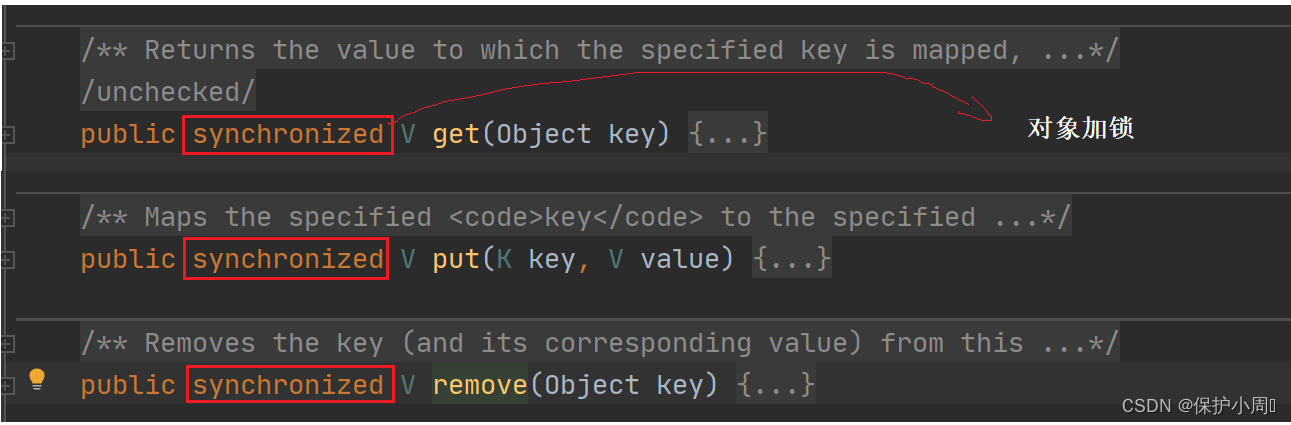
Task: Click the folded /unchecked/ annotation
Action: coord(168,92)
